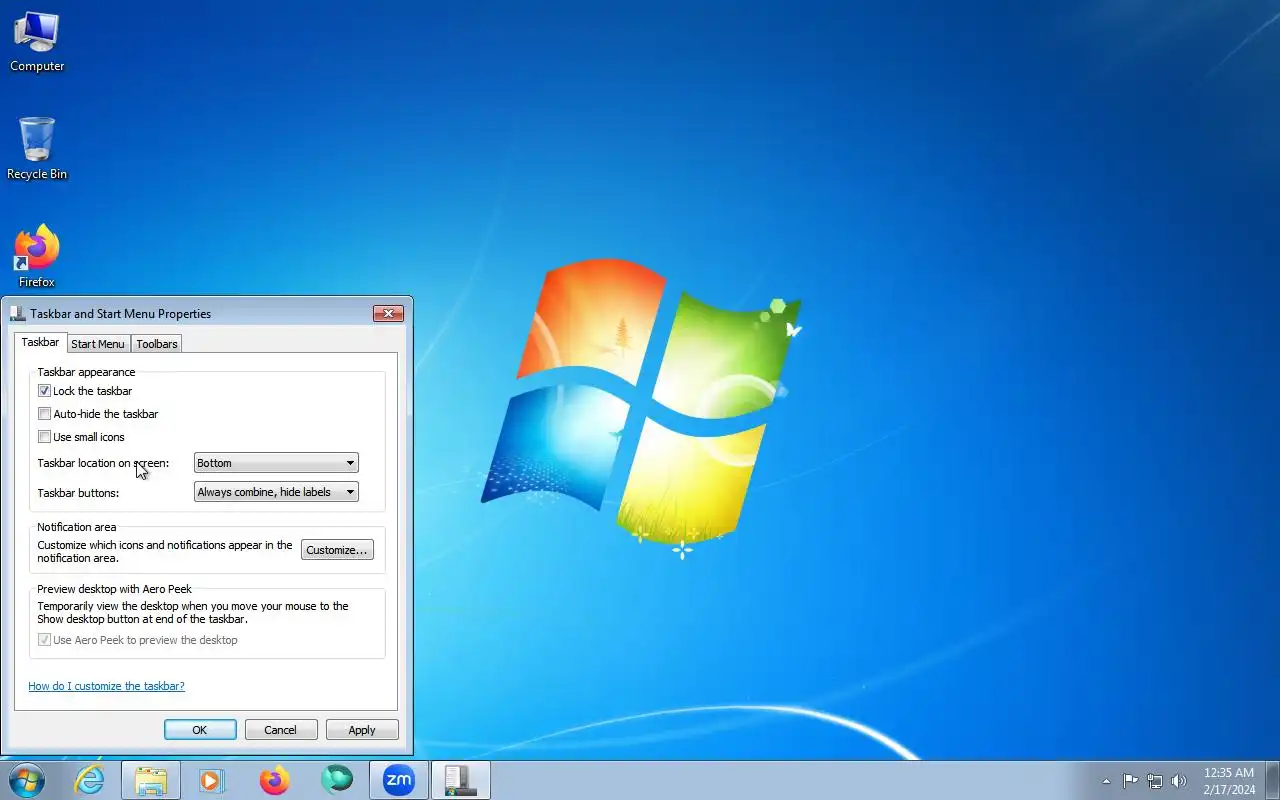1280x800 pixels.
Task: Open the clock showing 12:35 AM
Action: (x=1229, y=781)
